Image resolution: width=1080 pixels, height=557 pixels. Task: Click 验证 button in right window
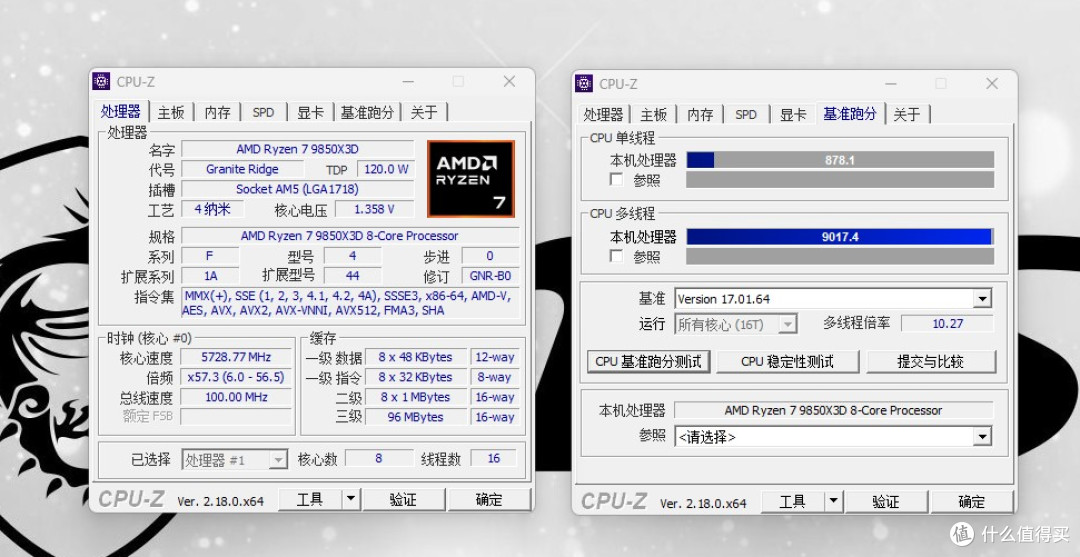[x=886, y=501]
